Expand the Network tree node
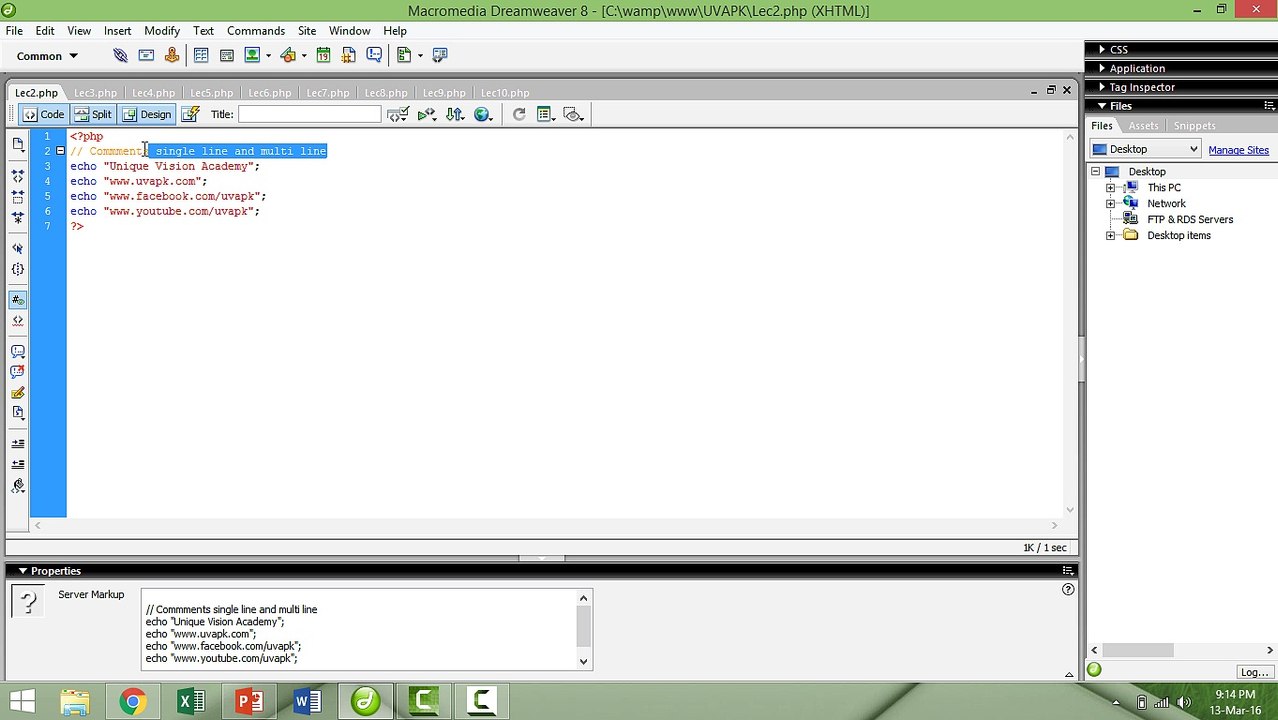The width and height of the screenshot is (1278, 720). coord(1110,204)
